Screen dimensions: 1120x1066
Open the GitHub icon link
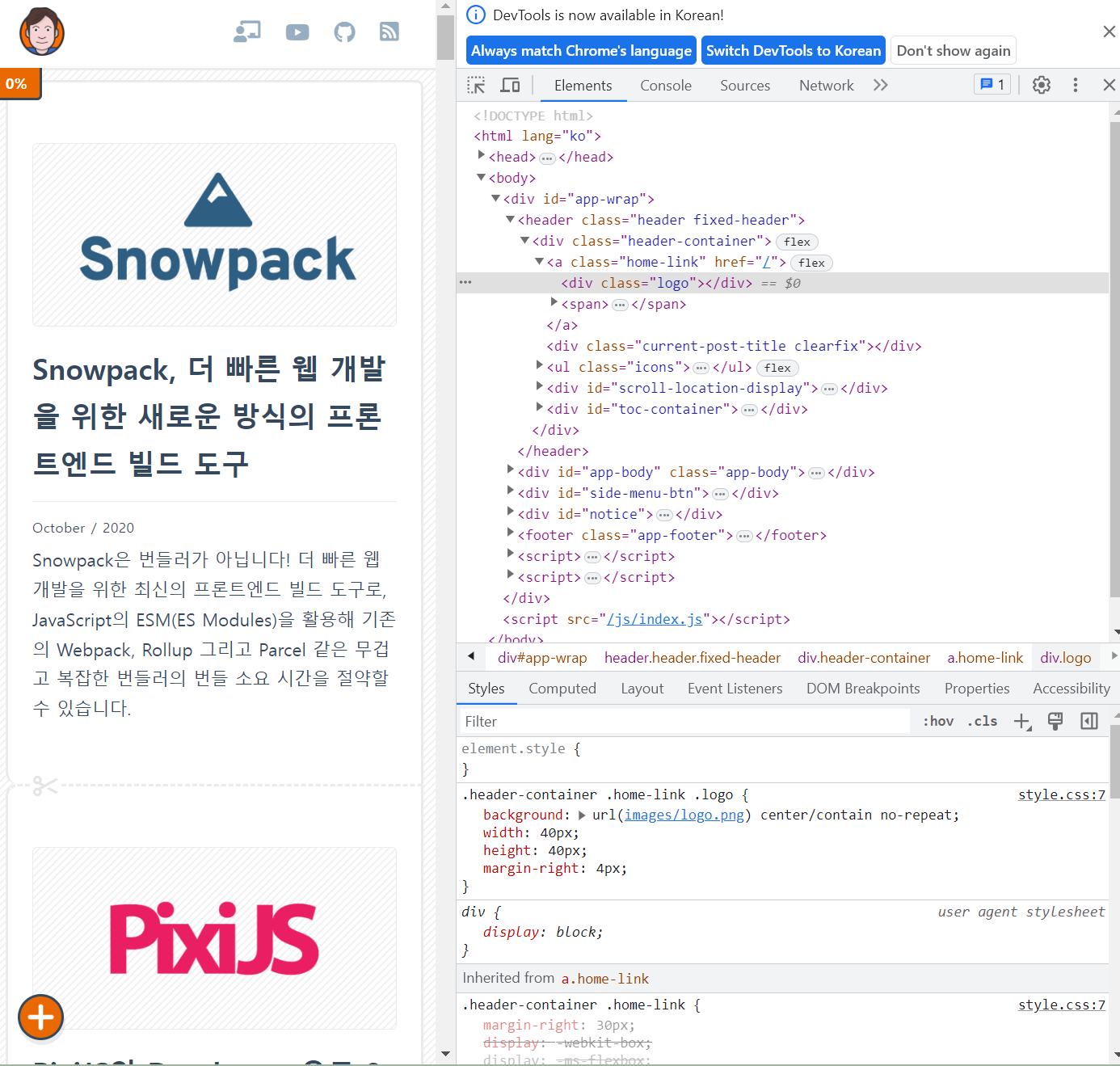pos(344,32)
